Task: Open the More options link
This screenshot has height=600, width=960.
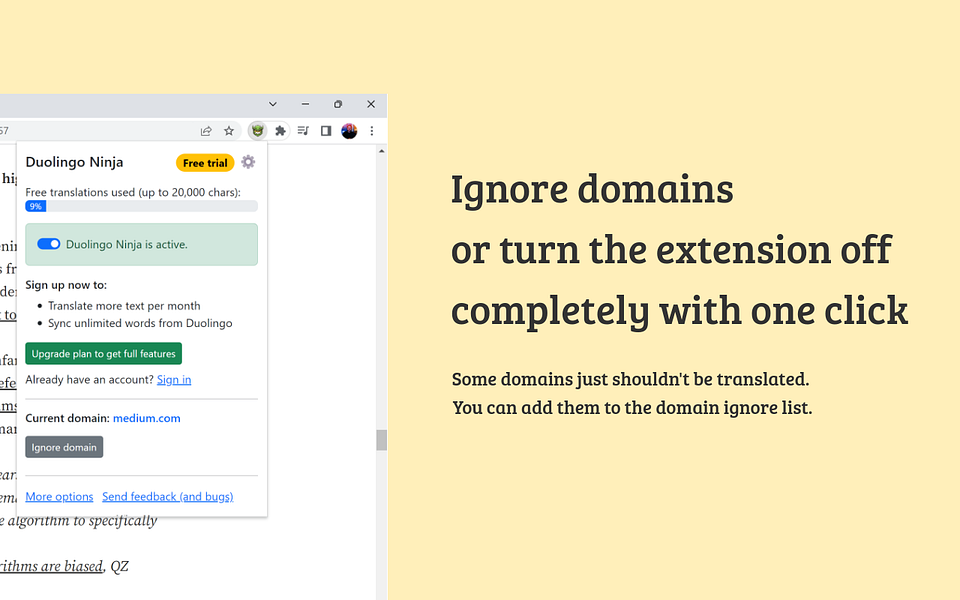Action: tap(59, 497)
